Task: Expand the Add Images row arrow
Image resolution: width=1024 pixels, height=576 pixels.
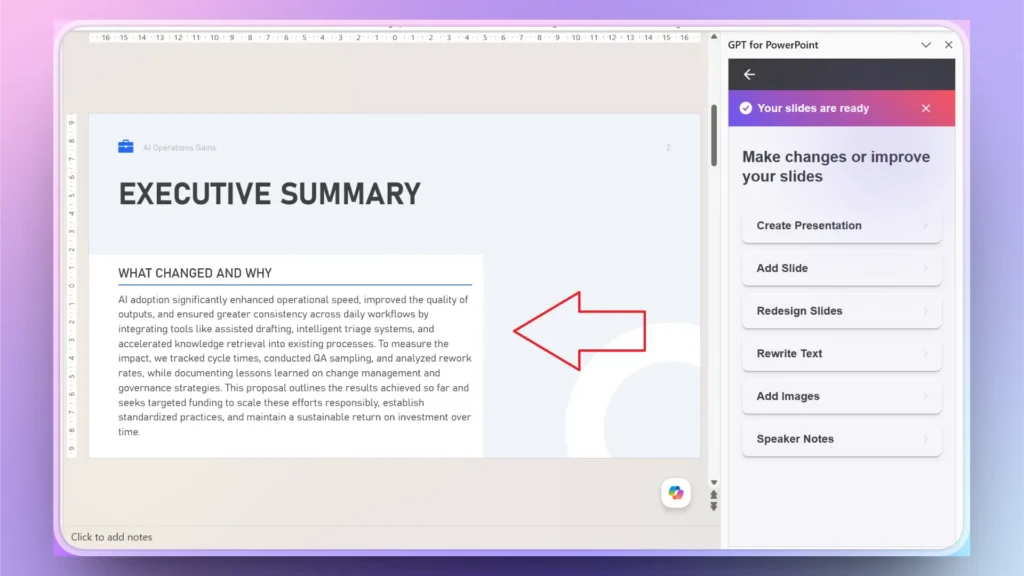Action: pyautogui.click(x=925, y=396)
